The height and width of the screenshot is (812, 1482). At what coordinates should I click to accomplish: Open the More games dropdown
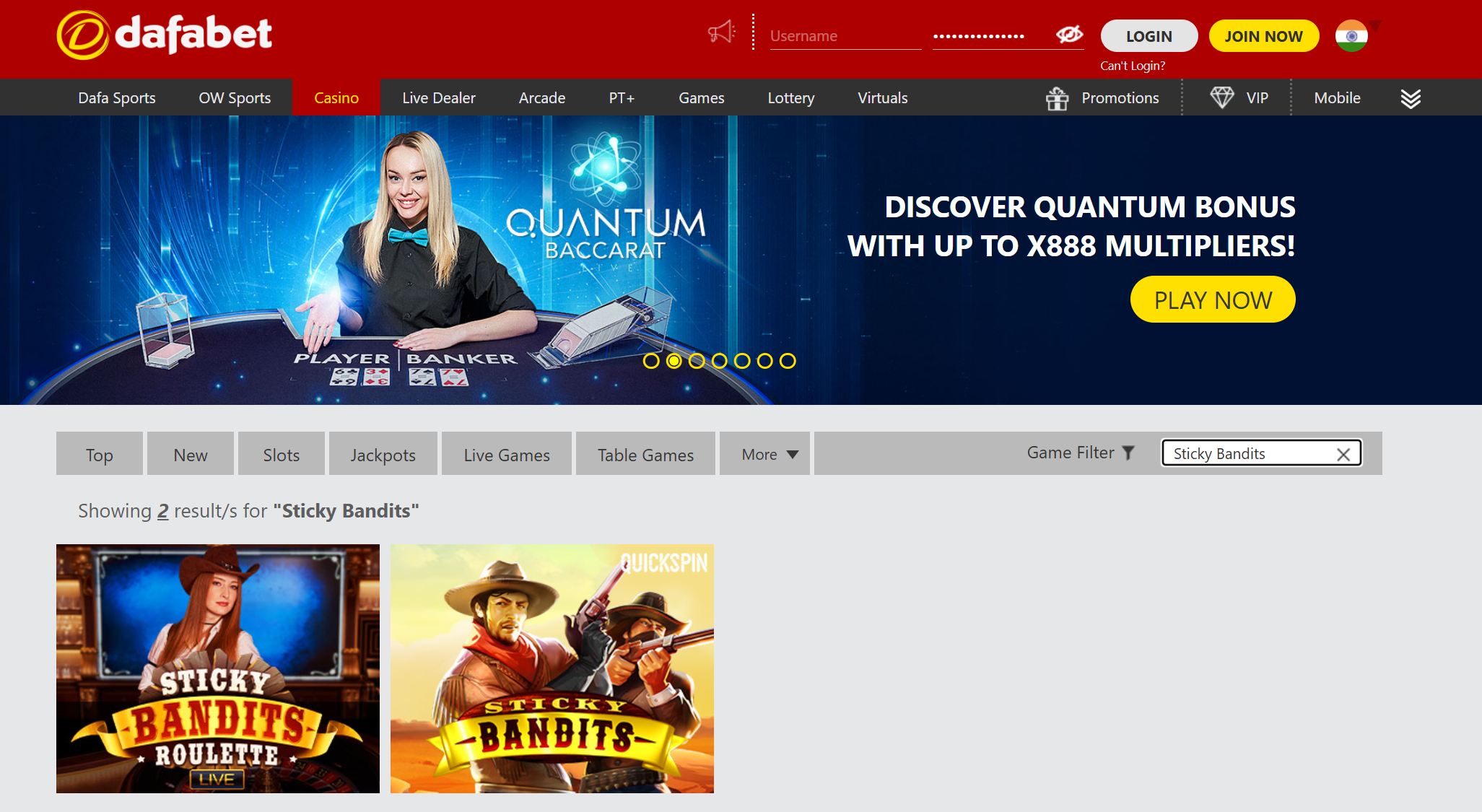click(764, 453)
